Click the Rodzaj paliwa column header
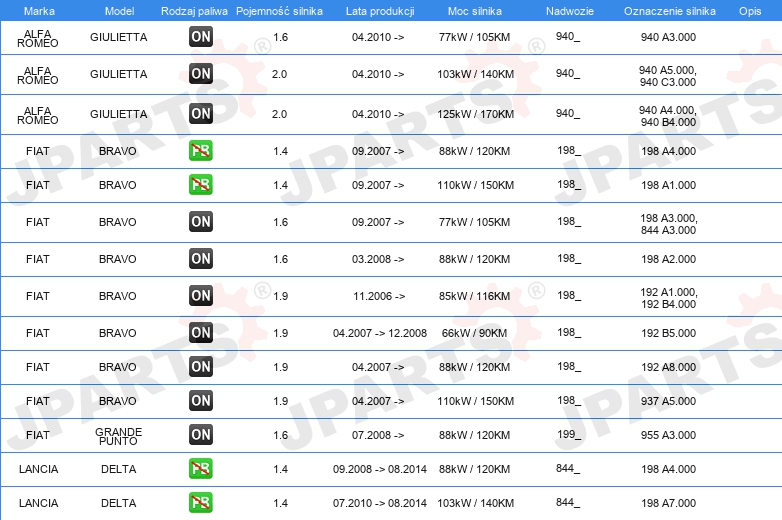 (x=194, y=11)
